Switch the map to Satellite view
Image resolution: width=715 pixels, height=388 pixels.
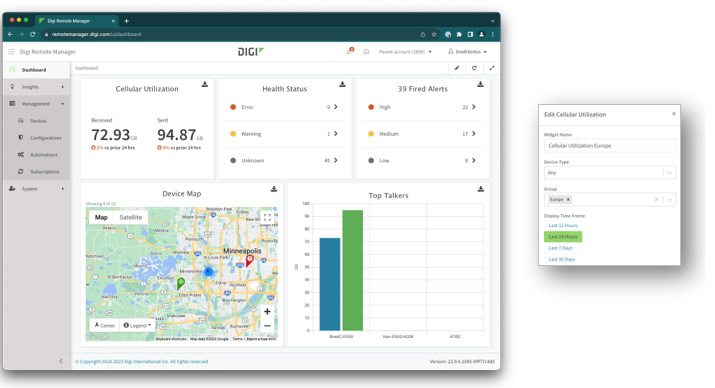click(x=130, y=217)
